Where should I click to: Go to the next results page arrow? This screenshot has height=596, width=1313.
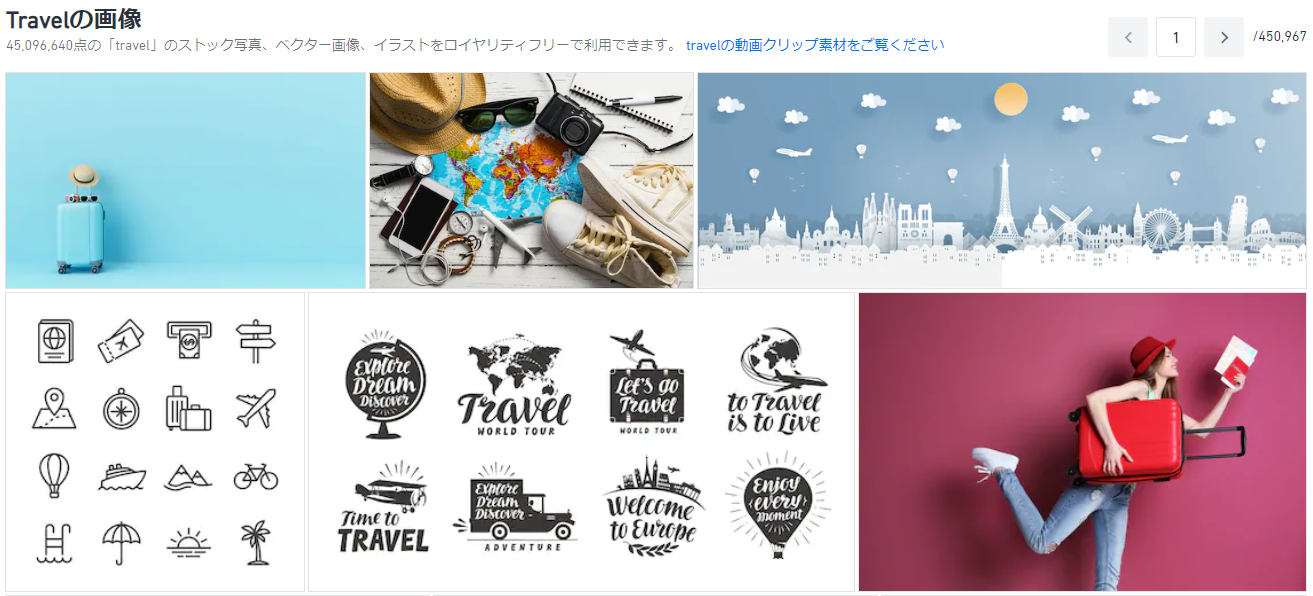pos(1223,37)
